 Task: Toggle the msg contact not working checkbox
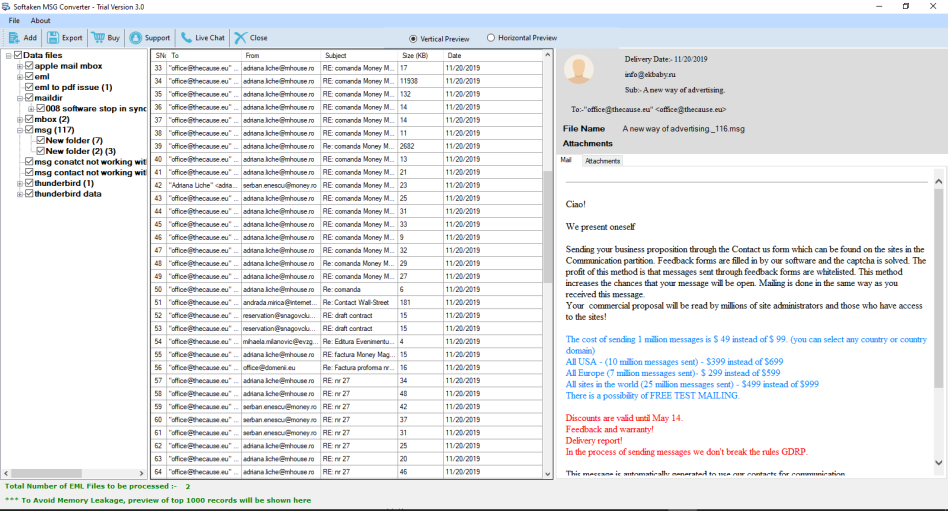point(29,172)
